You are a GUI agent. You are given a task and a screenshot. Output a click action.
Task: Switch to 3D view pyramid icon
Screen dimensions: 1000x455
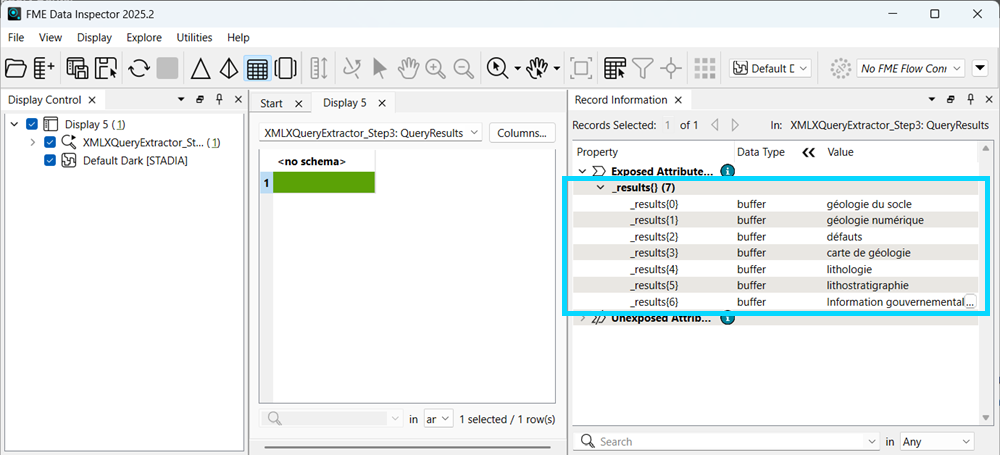pos(228,68)
